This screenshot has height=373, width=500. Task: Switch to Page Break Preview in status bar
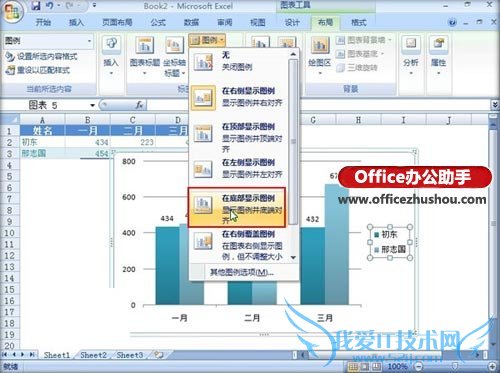[x=376, y=367]
